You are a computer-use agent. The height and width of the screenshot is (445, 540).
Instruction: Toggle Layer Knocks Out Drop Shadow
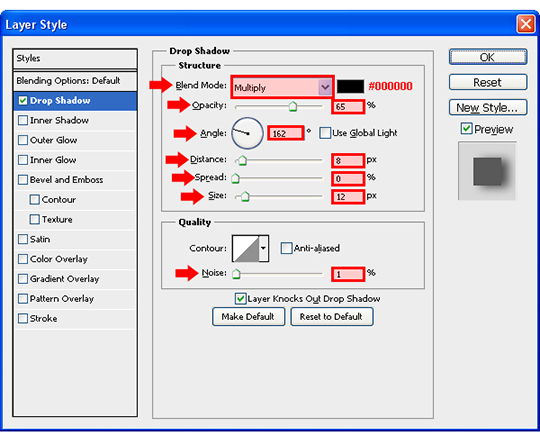[x=240, y=299]
